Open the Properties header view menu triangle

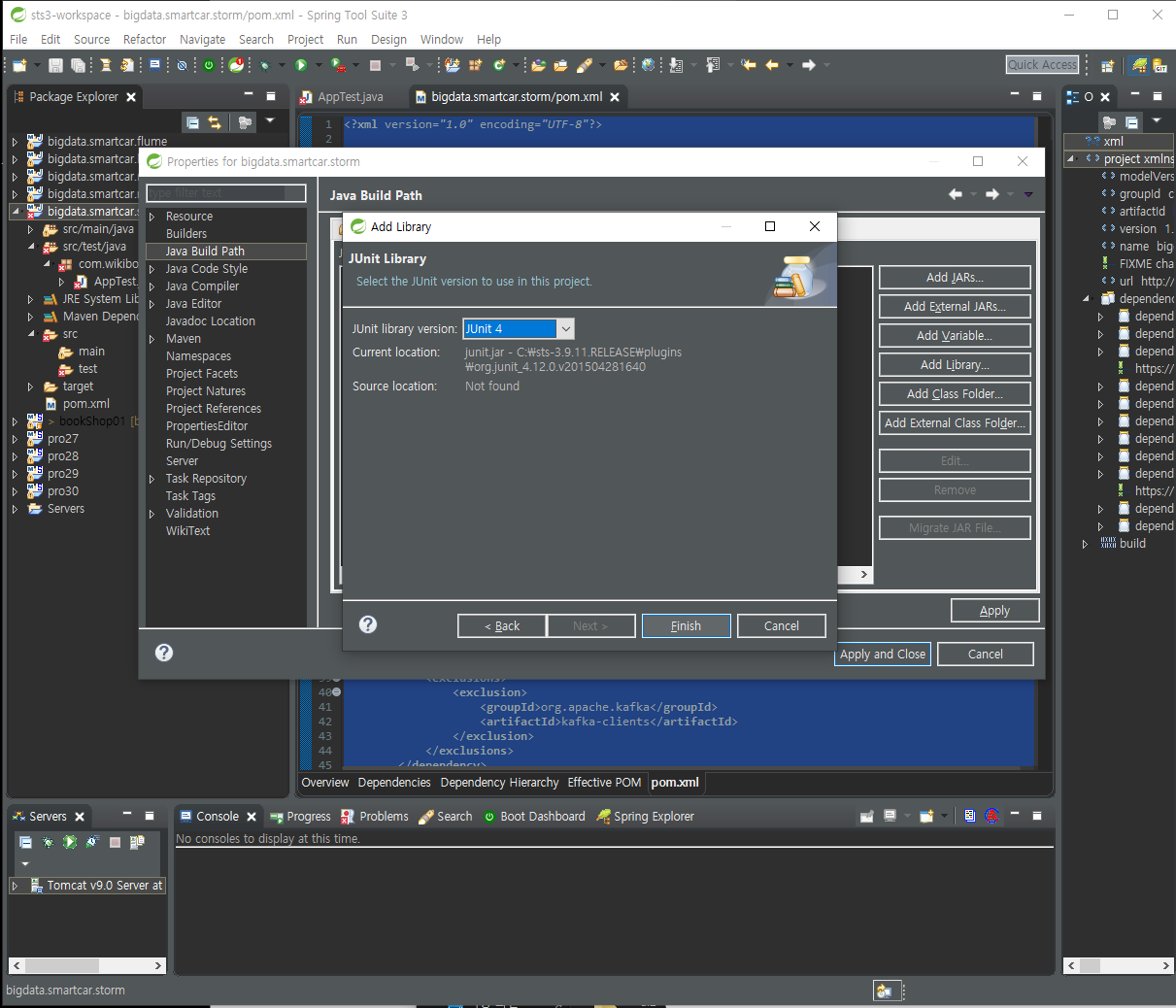pyautogui.click(x=1028, y=194)
